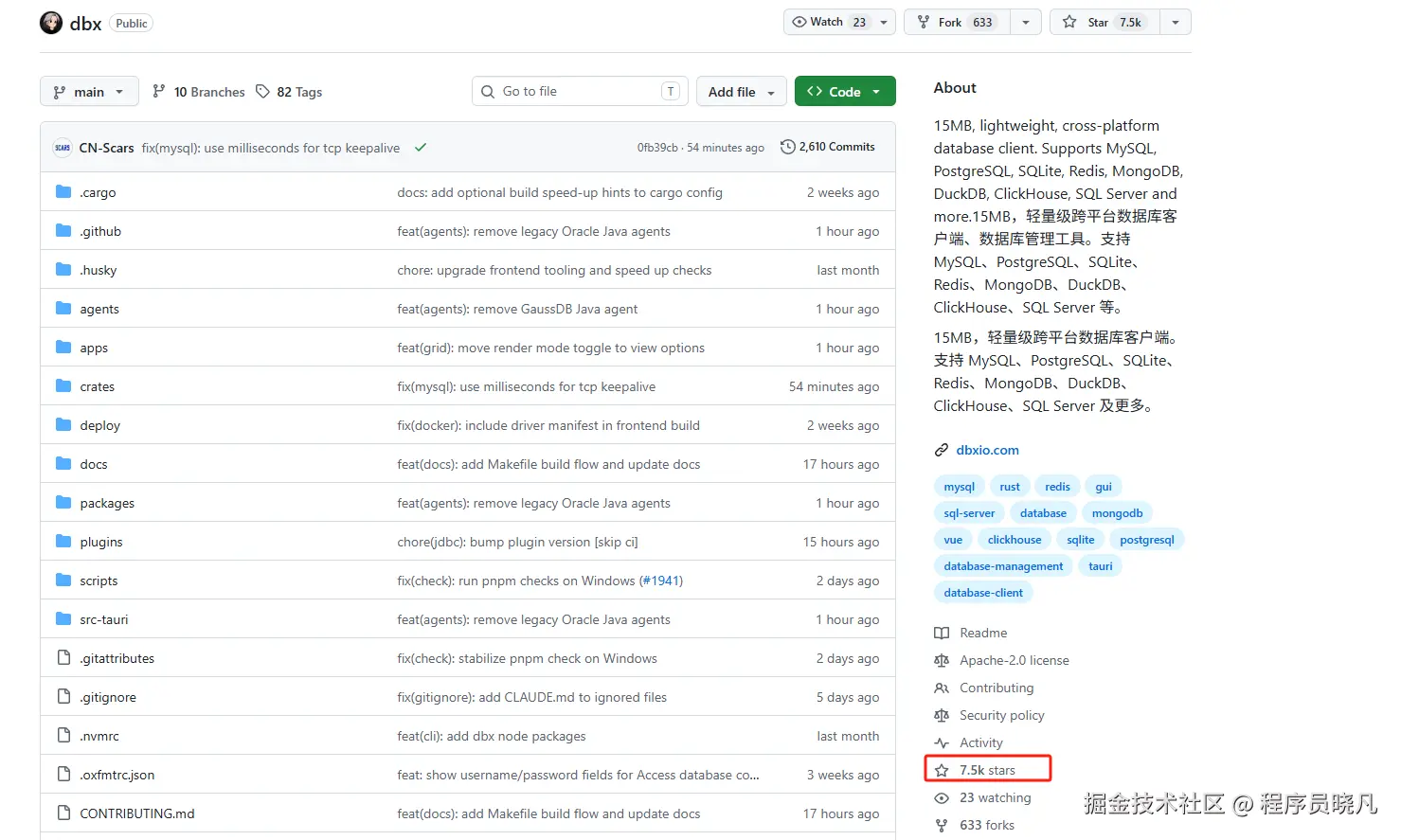This screenshot has width=1401, height=840.
Task: Click the CONTRIBUTING.md file icon
Action: [63, 813]
